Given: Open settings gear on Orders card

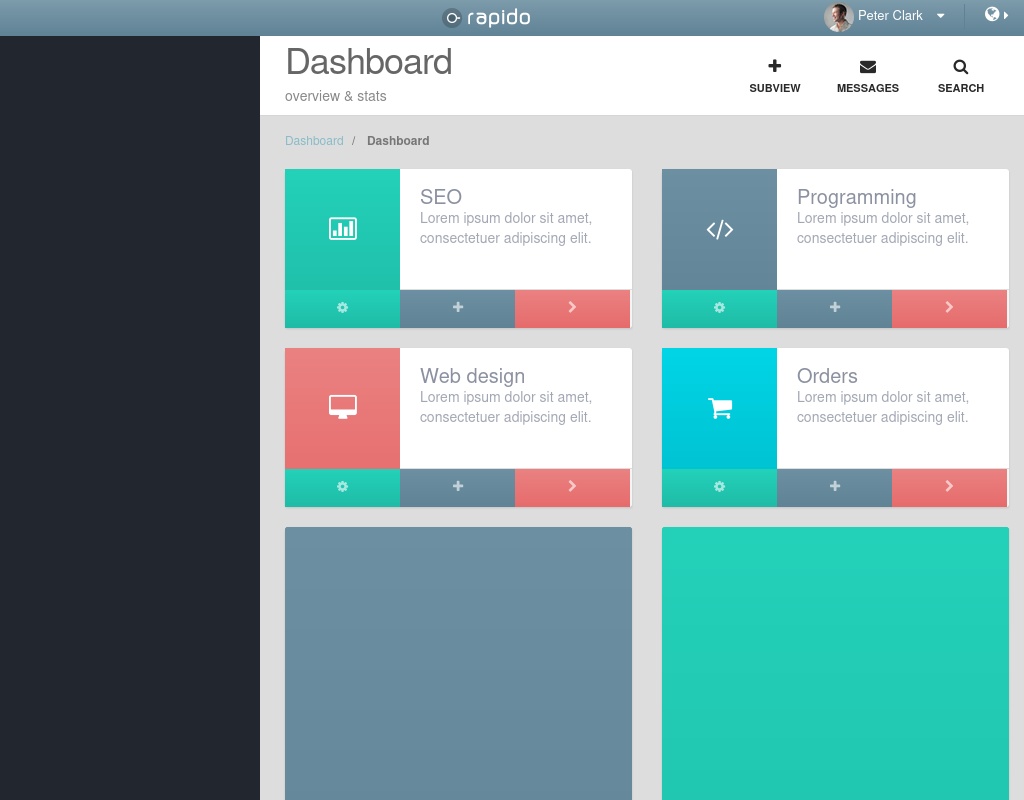Looking at the screenshot, I should point(719,487).
